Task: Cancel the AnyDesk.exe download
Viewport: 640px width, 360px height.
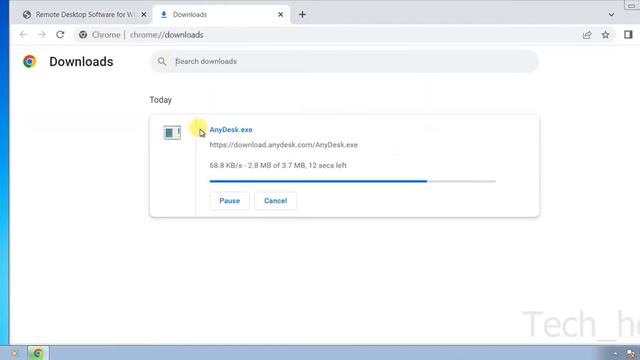Action: click(x=276, y=200)
